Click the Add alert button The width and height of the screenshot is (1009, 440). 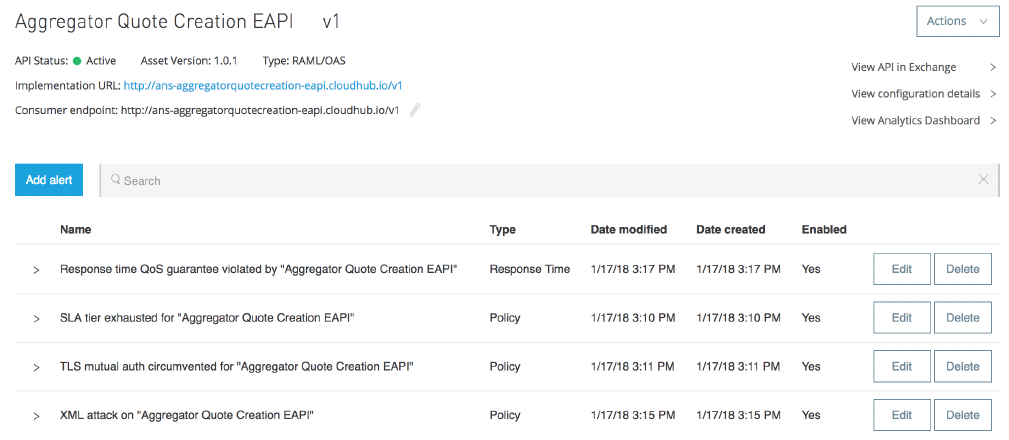(x=49, y=180)
